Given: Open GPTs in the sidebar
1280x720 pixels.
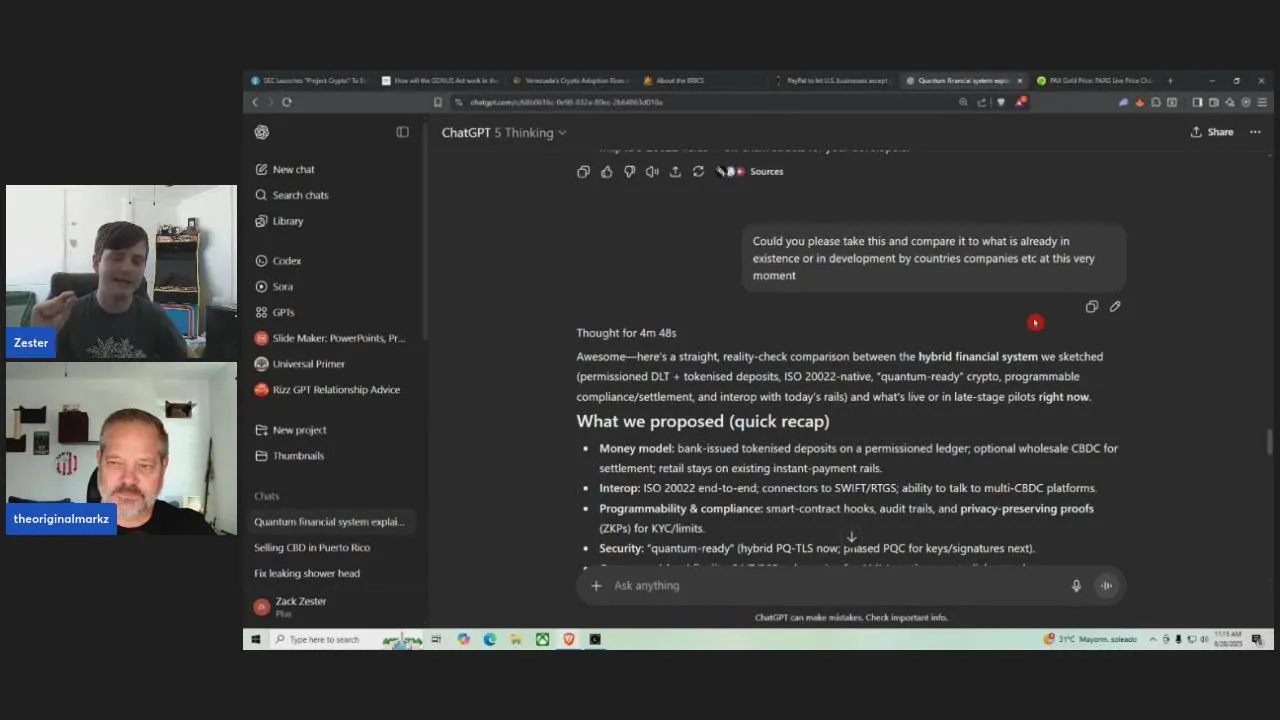Looking at the screenshot, I should pos(275,312).
